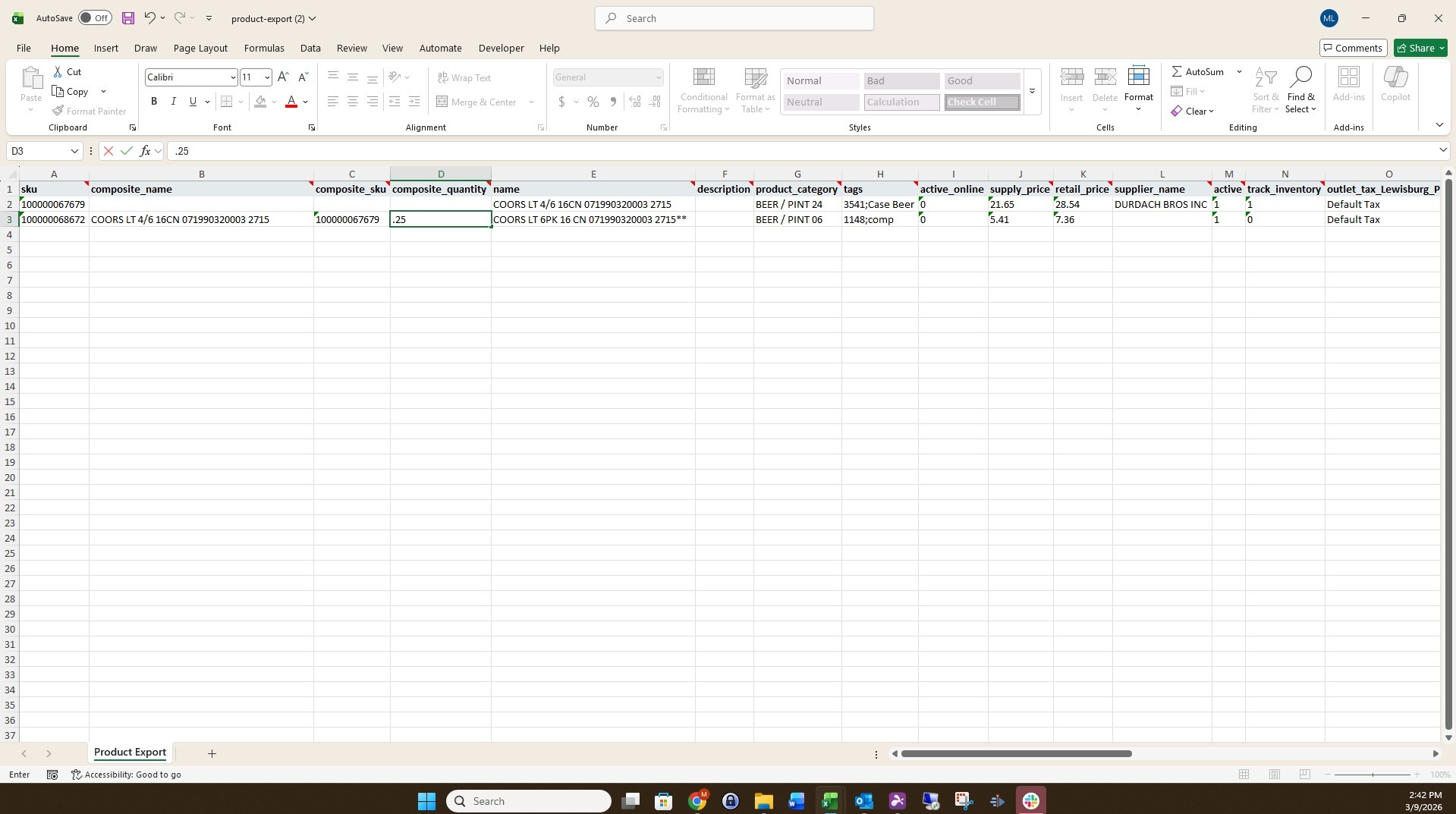Open Borders dropdown arrow

click(241, 102)
